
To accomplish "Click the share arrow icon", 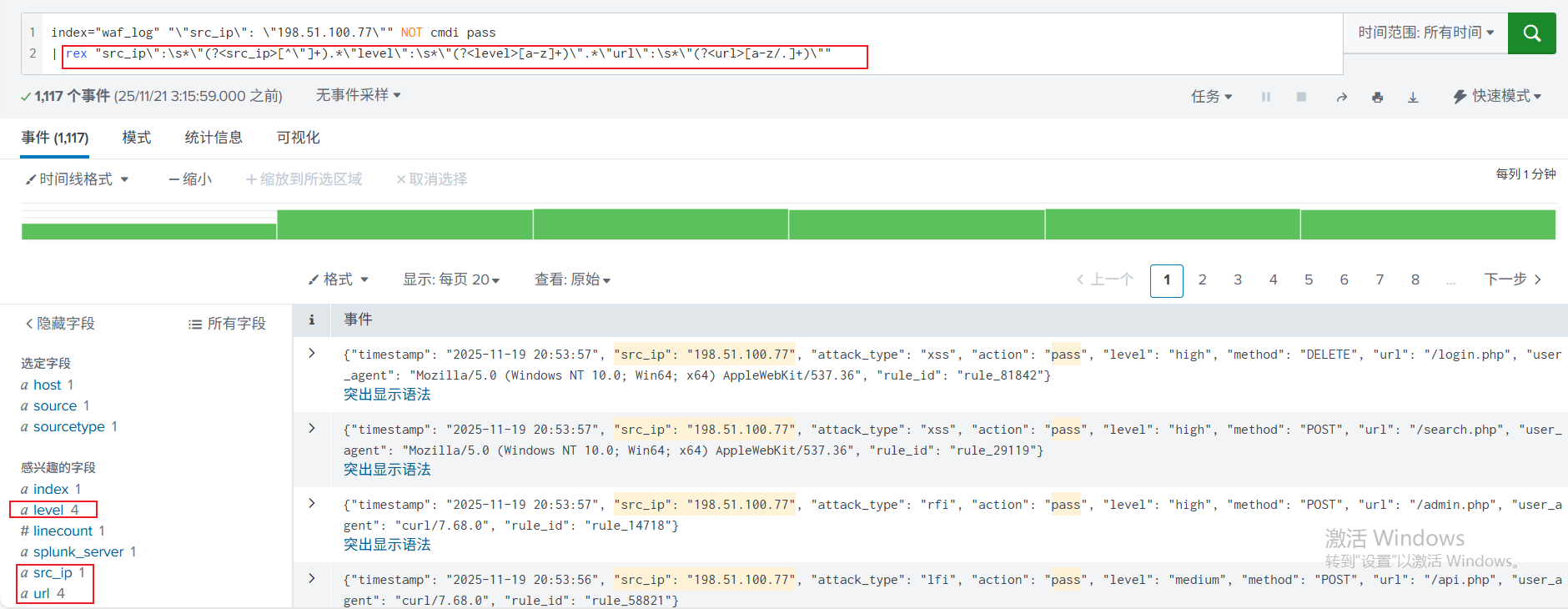I will (x=1341, y=97).
